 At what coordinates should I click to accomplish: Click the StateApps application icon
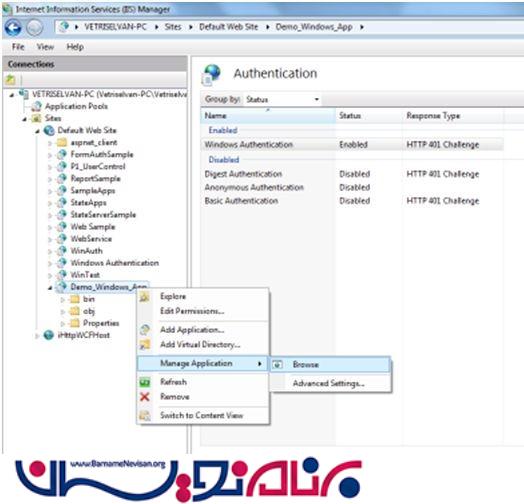tap(62, 203)
